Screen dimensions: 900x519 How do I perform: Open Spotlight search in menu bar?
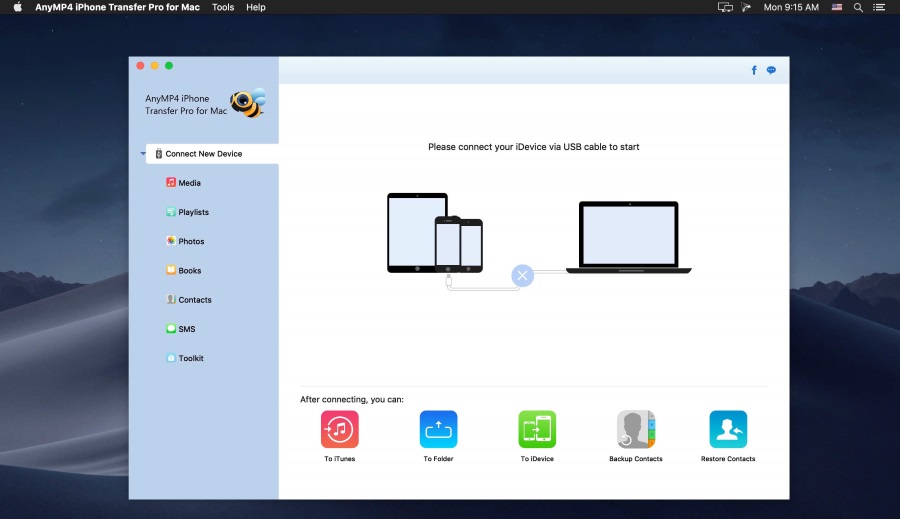pos(858,7)
